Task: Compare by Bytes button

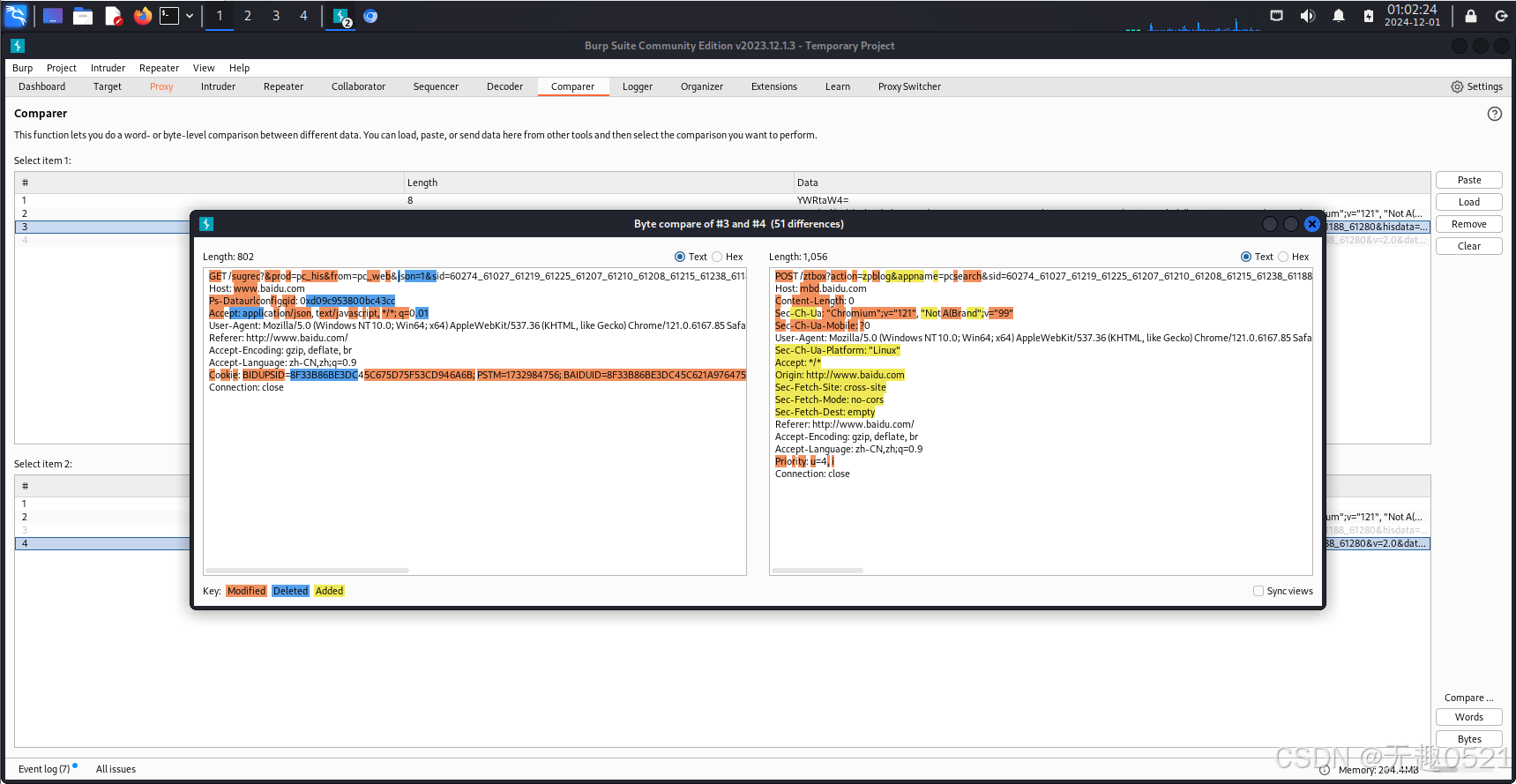Action: [1469, 739]
